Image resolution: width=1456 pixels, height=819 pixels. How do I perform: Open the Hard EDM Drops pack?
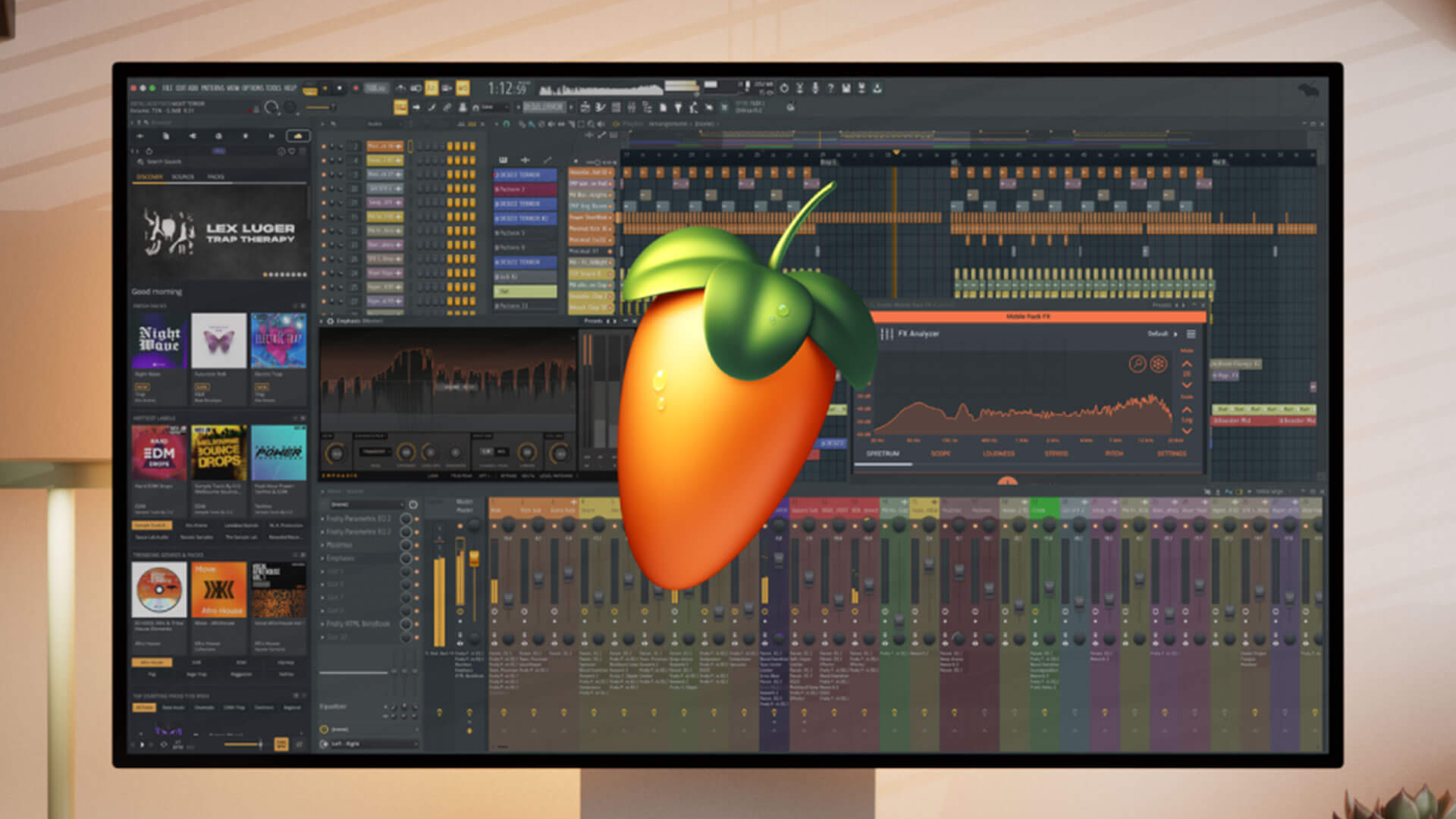click(x=158, y=453)
